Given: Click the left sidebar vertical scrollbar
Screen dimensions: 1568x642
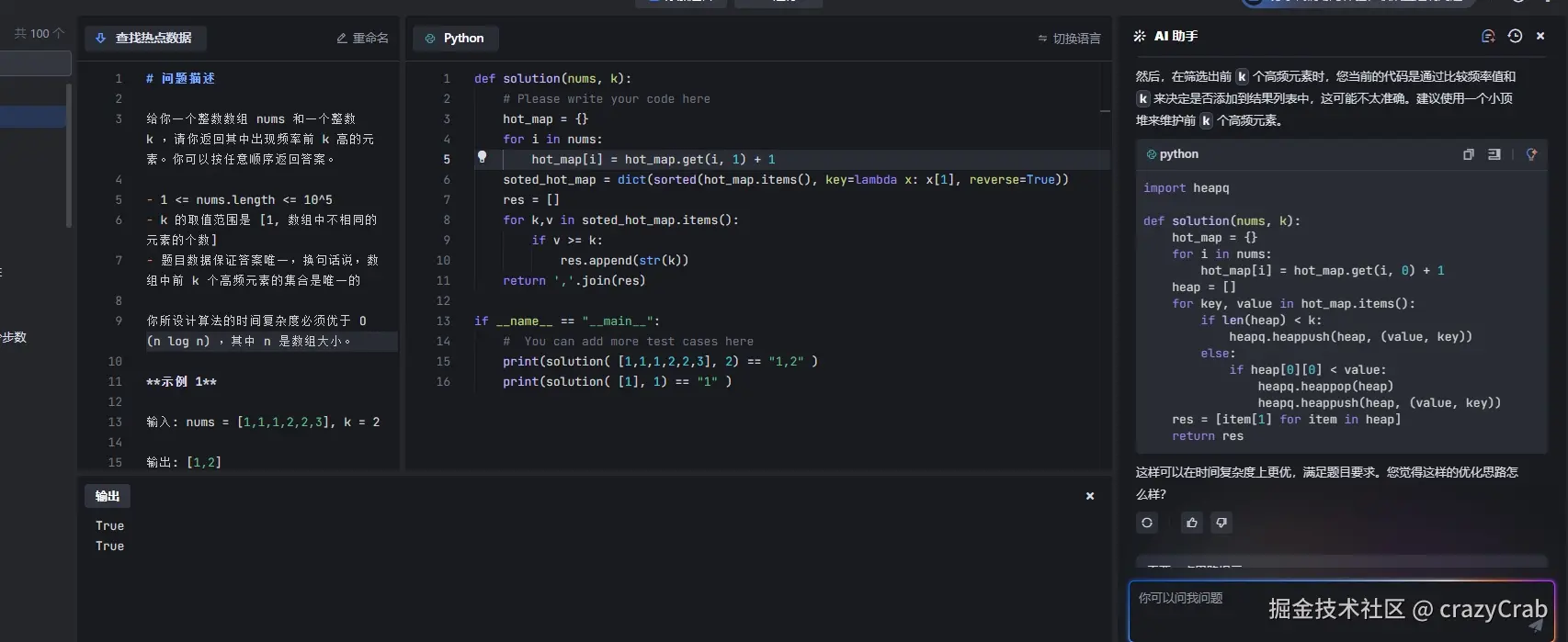Looking at the screenshot, I should tap(68, 156).
